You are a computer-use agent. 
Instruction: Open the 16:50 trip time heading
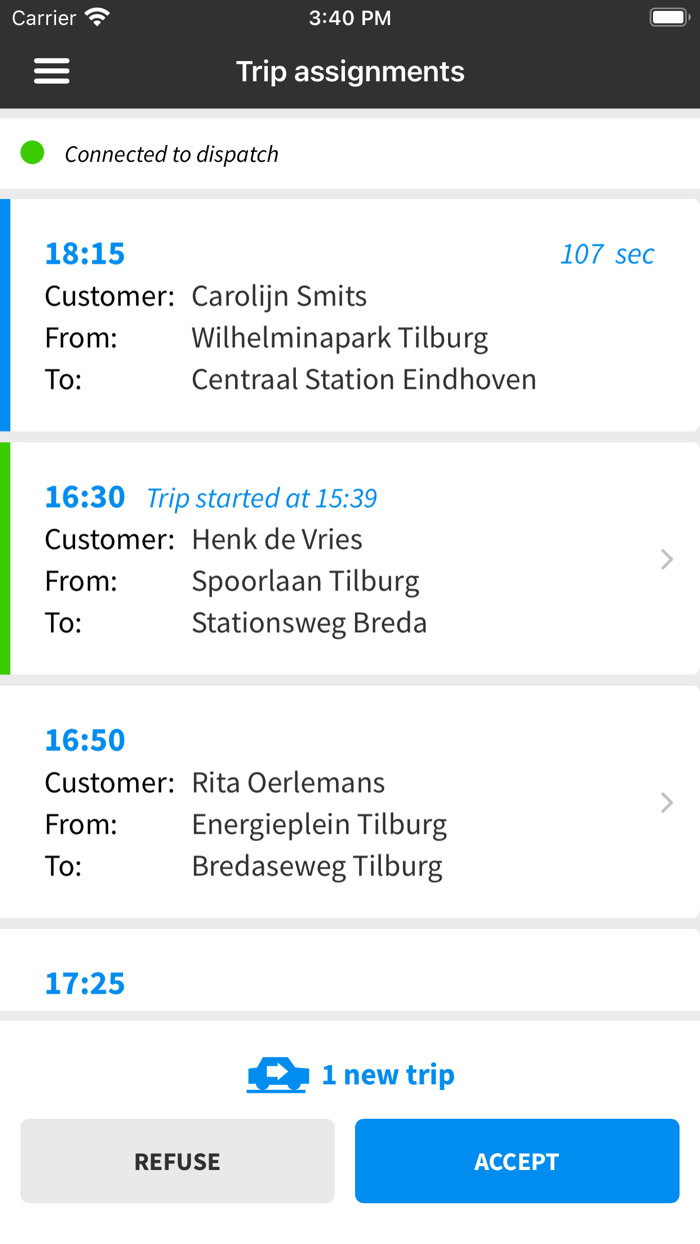pos(85,740)
